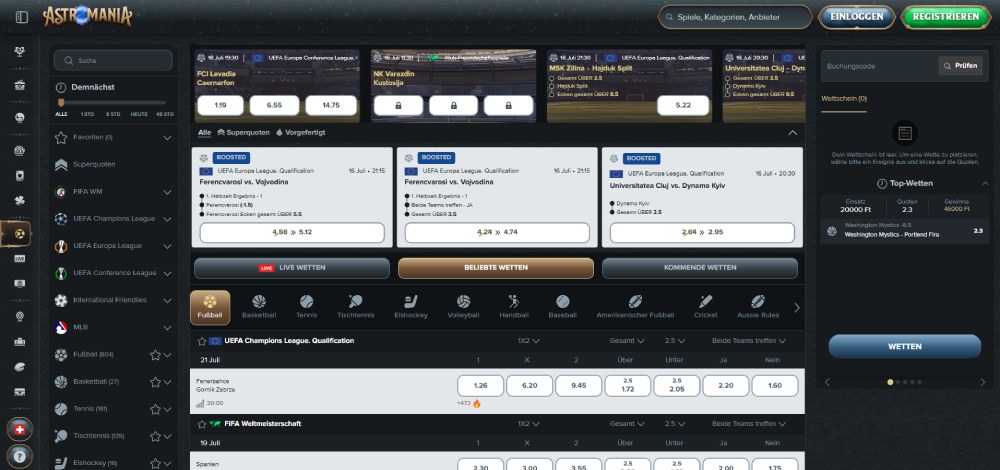This screenshot has width=1000, height=470.
Task: Pick odds 1.26 for Fenerbahce win
Action: (x=480, y=386)
